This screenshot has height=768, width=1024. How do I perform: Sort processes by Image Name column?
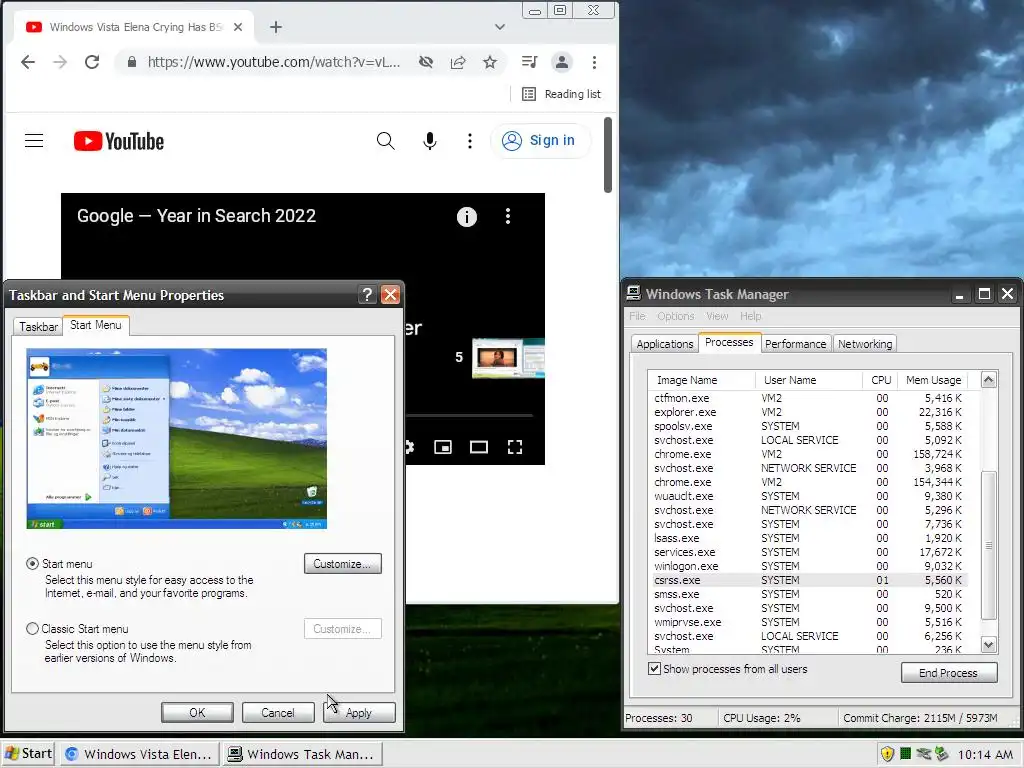point(702,380)
